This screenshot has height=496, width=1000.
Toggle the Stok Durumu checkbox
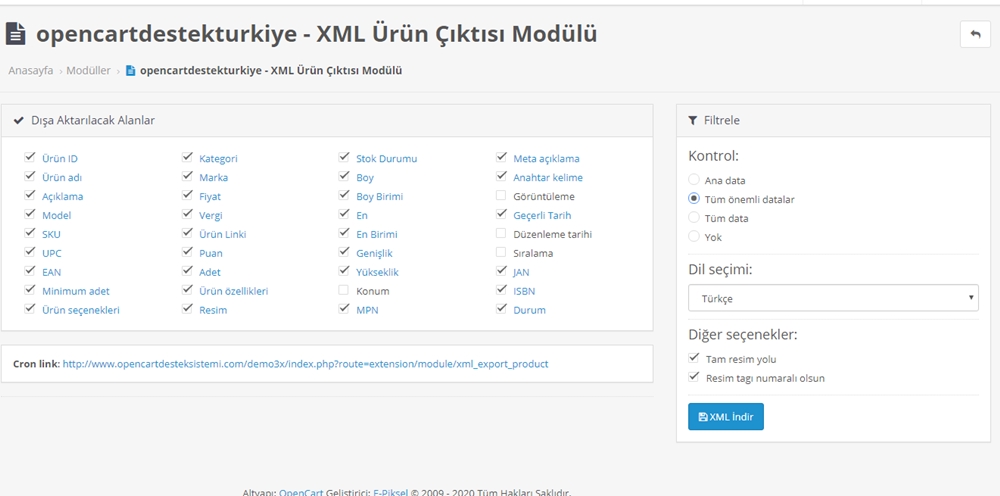click(x=344, y=157)
